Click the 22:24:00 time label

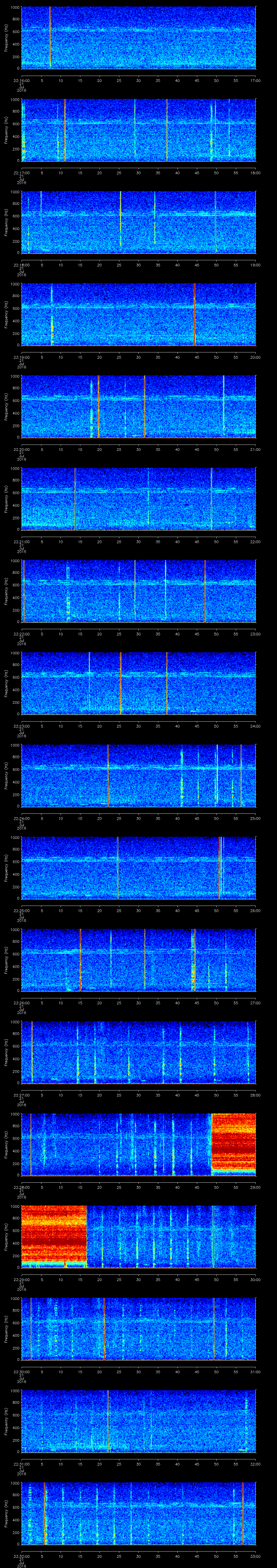coord(21,818)
